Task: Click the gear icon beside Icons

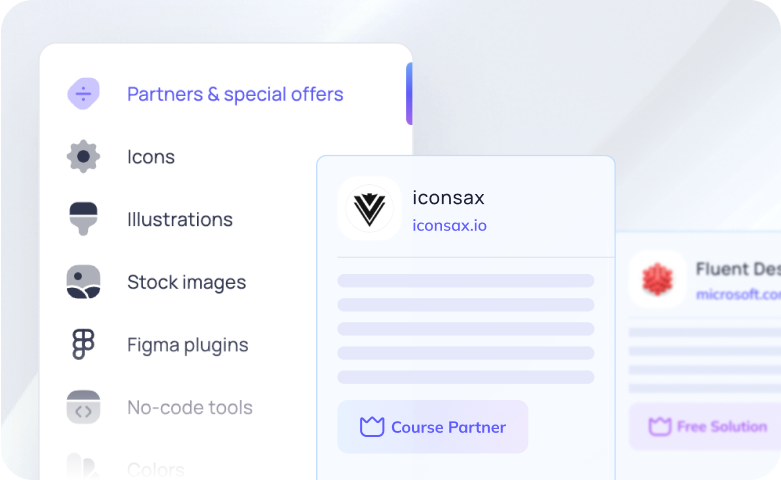Action: coord(83,156)
